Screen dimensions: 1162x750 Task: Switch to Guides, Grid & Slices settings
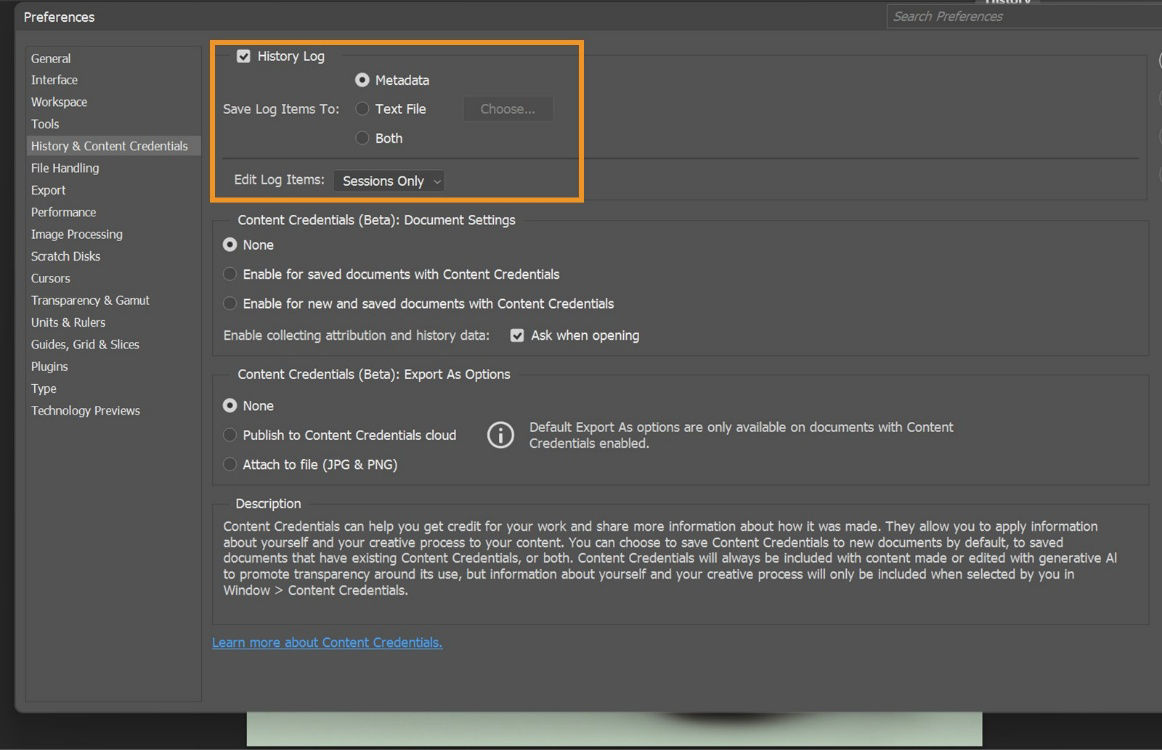(83, 344)
